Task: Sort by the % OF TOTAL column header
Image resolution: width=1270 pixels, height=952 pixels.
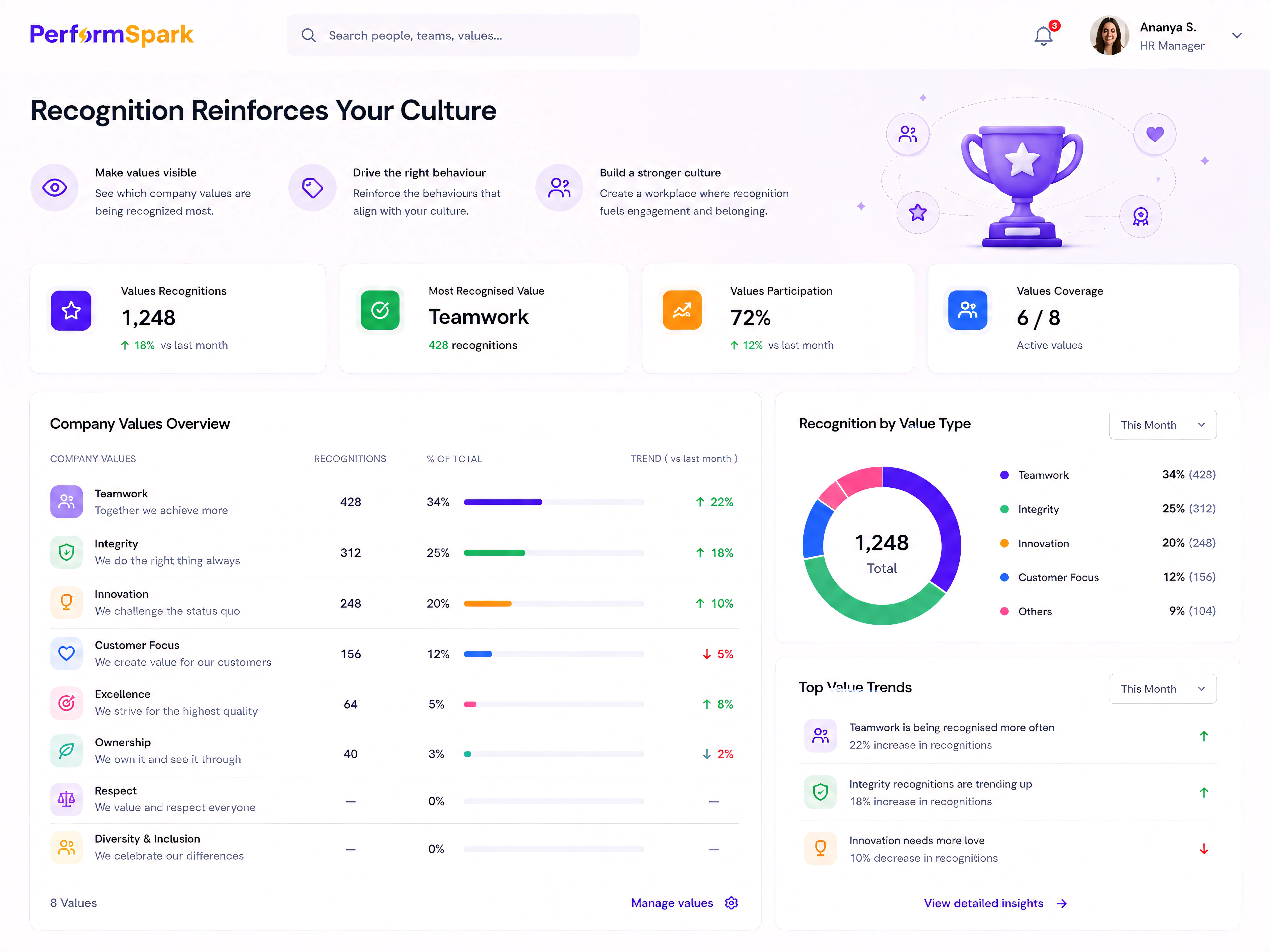Action: point(454,459)
